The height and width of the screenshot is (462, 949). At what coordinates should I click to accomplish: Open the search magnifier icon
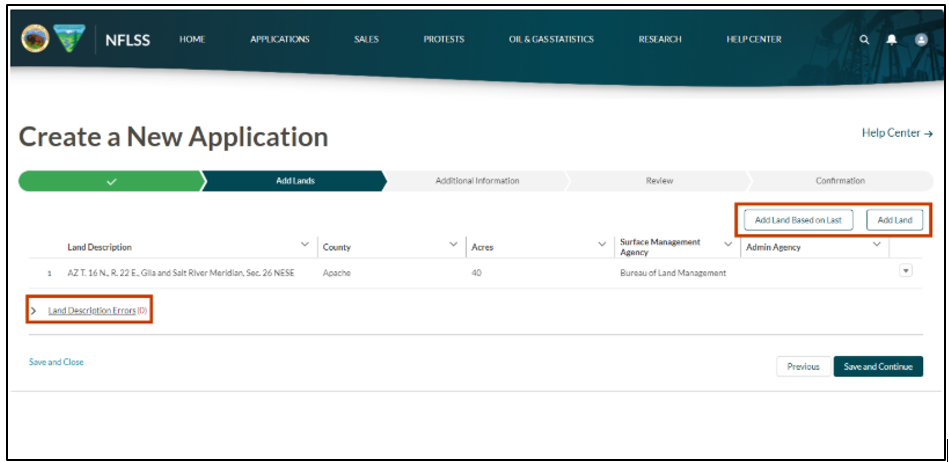[864, 39]
